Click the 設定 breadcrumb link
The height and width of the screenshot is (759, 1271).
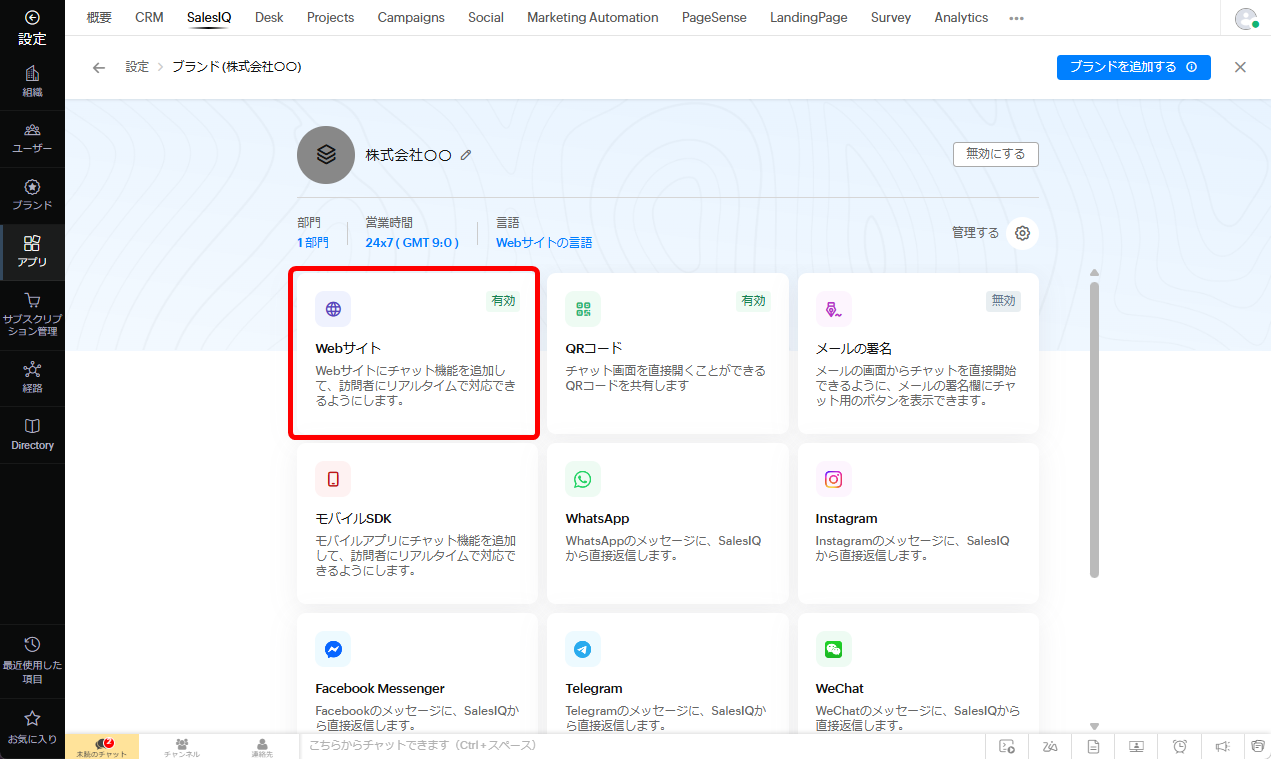[137, 67]
